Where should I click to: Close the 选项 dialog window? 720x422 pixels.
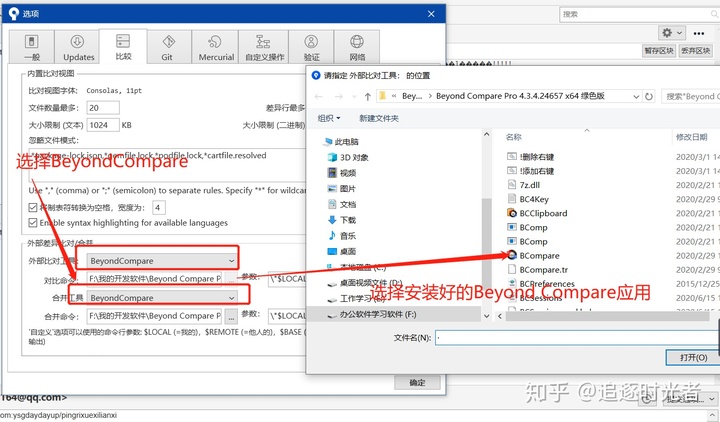tap(431, 14)
